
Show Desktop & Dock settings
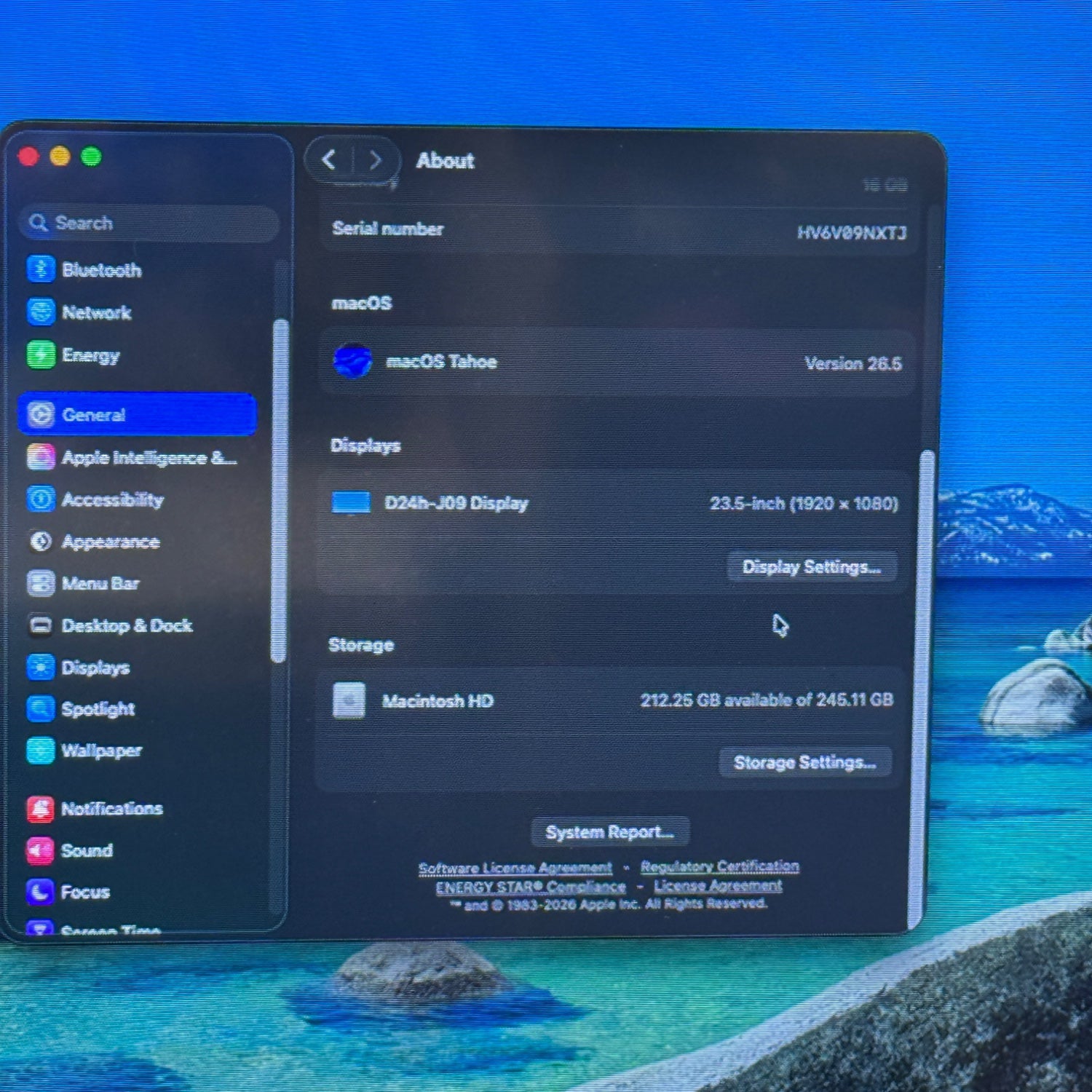click(x=138, y=625)
